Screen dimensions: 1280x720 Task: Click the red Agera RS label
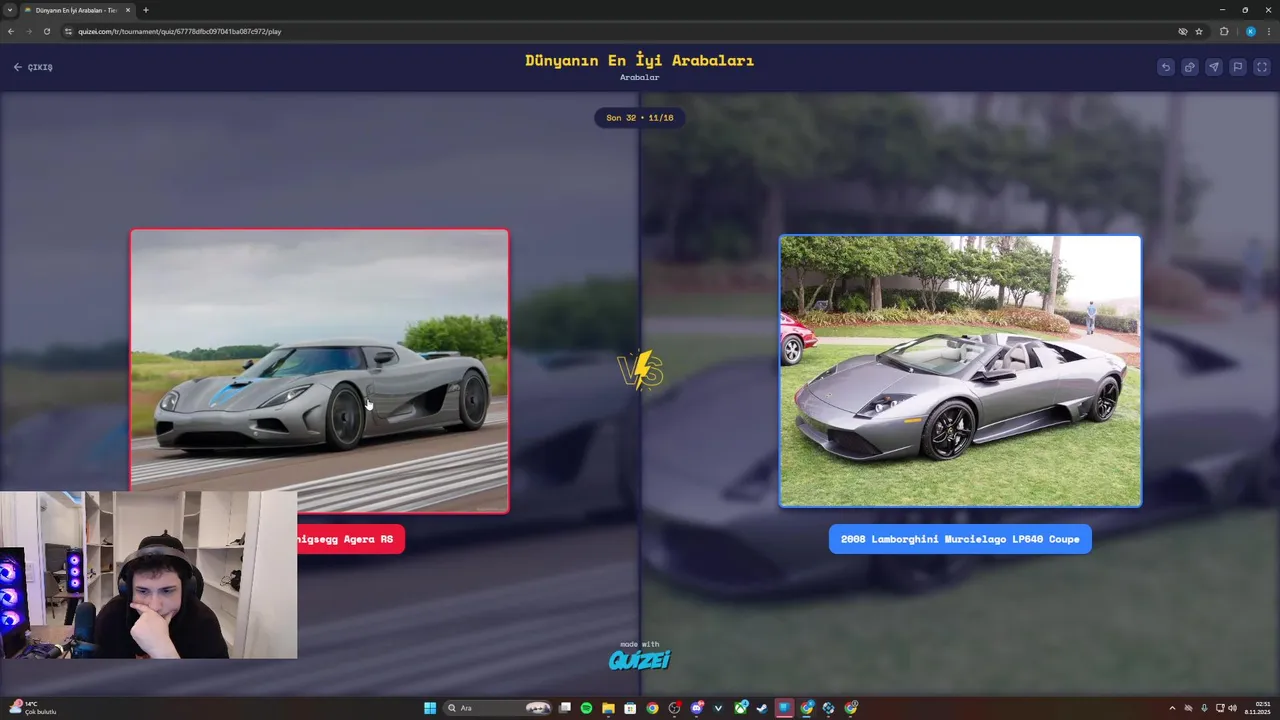(x=351, y=539)
